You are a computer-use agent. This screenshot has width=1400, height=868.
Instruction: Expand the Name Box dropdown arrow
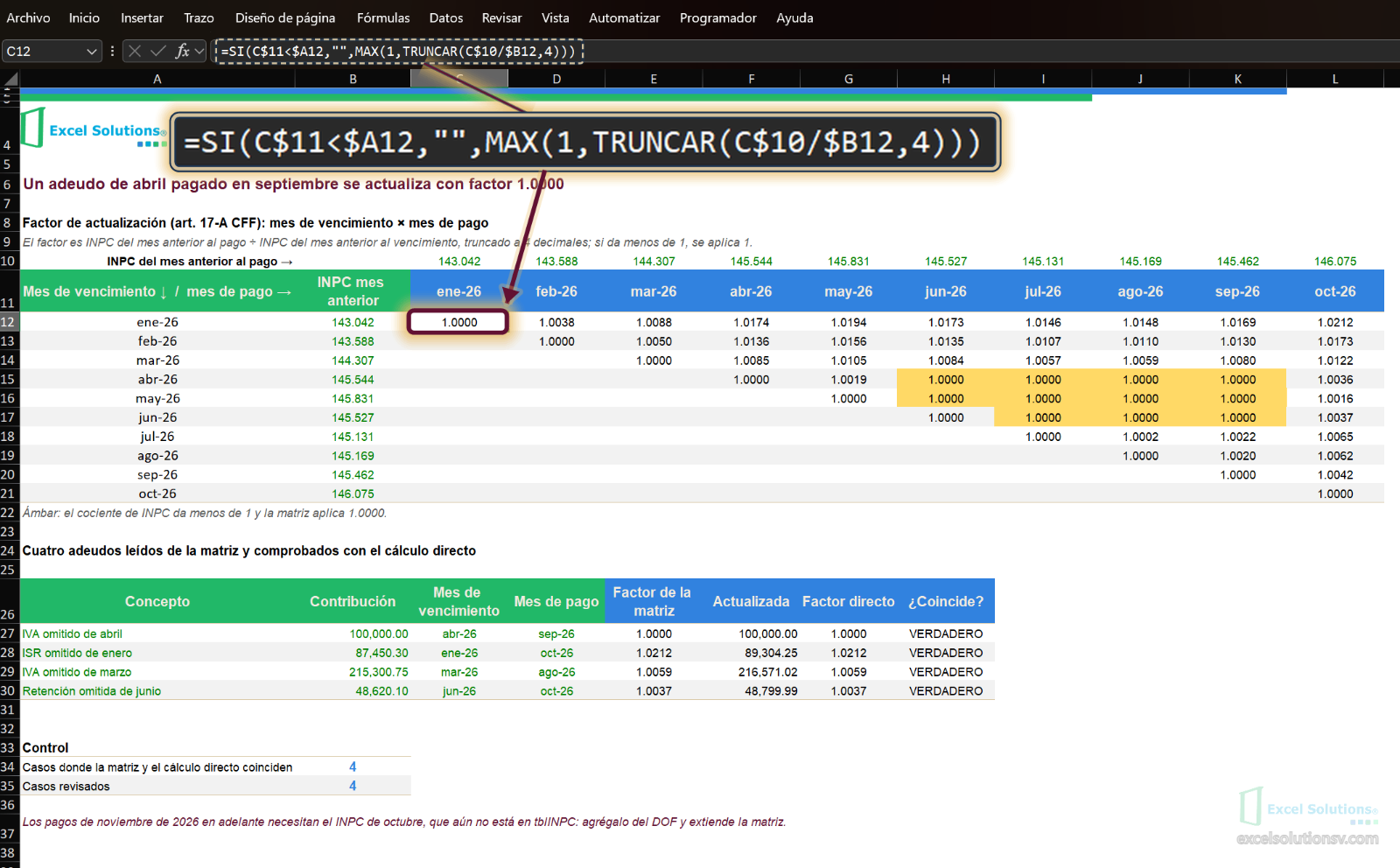(x=92, y=52)
